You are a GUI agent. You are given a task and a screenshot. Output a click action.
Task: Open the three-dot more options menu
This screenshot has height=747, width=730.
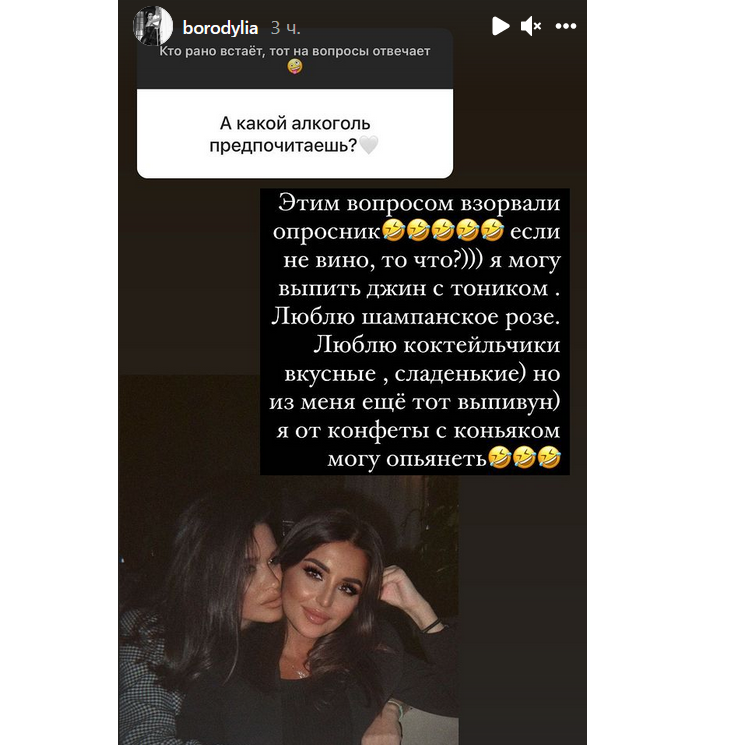coord(566,26)
